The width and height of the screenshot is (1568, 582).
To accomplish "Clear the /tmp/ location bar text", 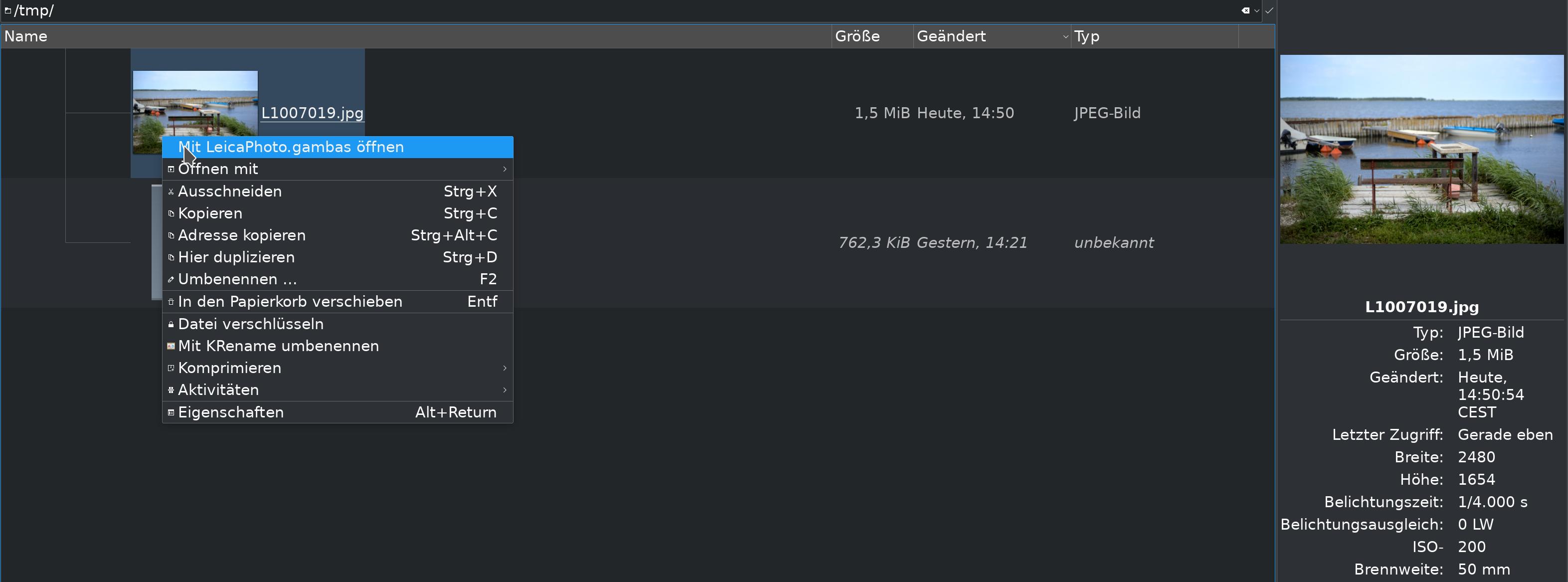I will point(1245,10).
